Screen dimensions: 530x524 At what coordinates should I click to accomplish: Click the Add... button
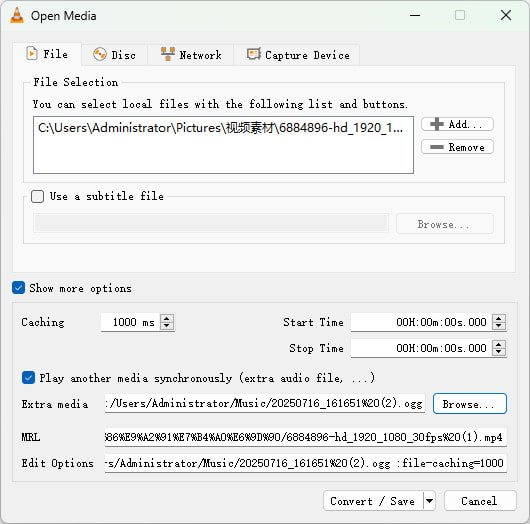click(x=457, y=124)
